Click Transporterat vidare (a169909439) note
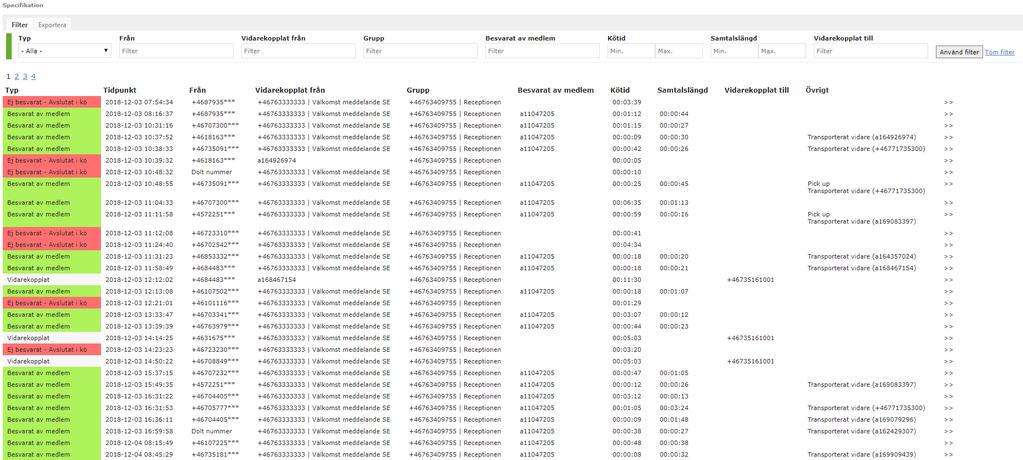 tap(862, 455)
